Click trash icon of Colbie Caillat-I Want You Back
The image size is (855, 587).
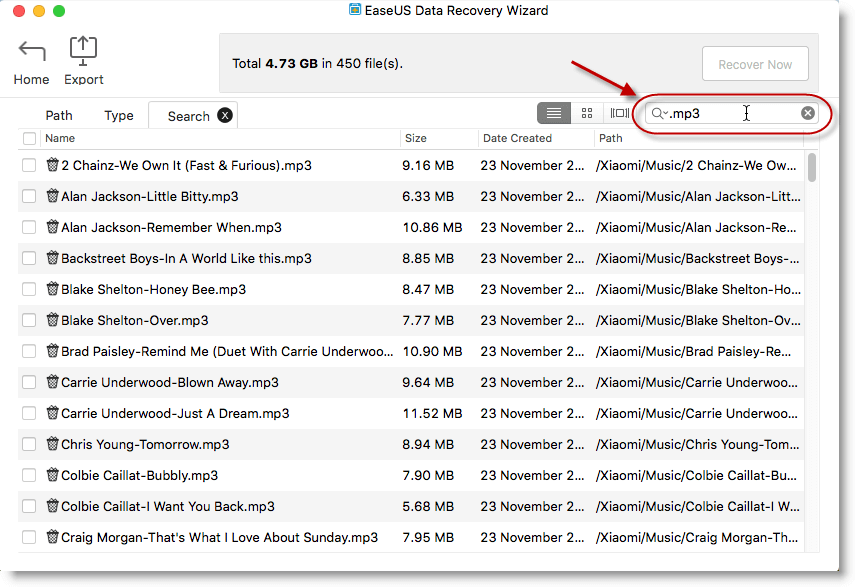point(52,506)
